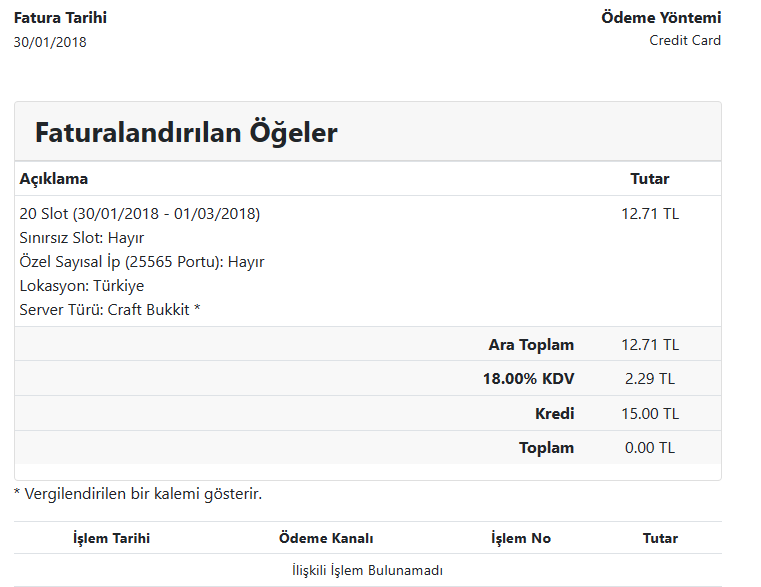Click the Toplam value 0.00 TL
The width and height of the screenshot is (761, 587).
tap(650, 448)
